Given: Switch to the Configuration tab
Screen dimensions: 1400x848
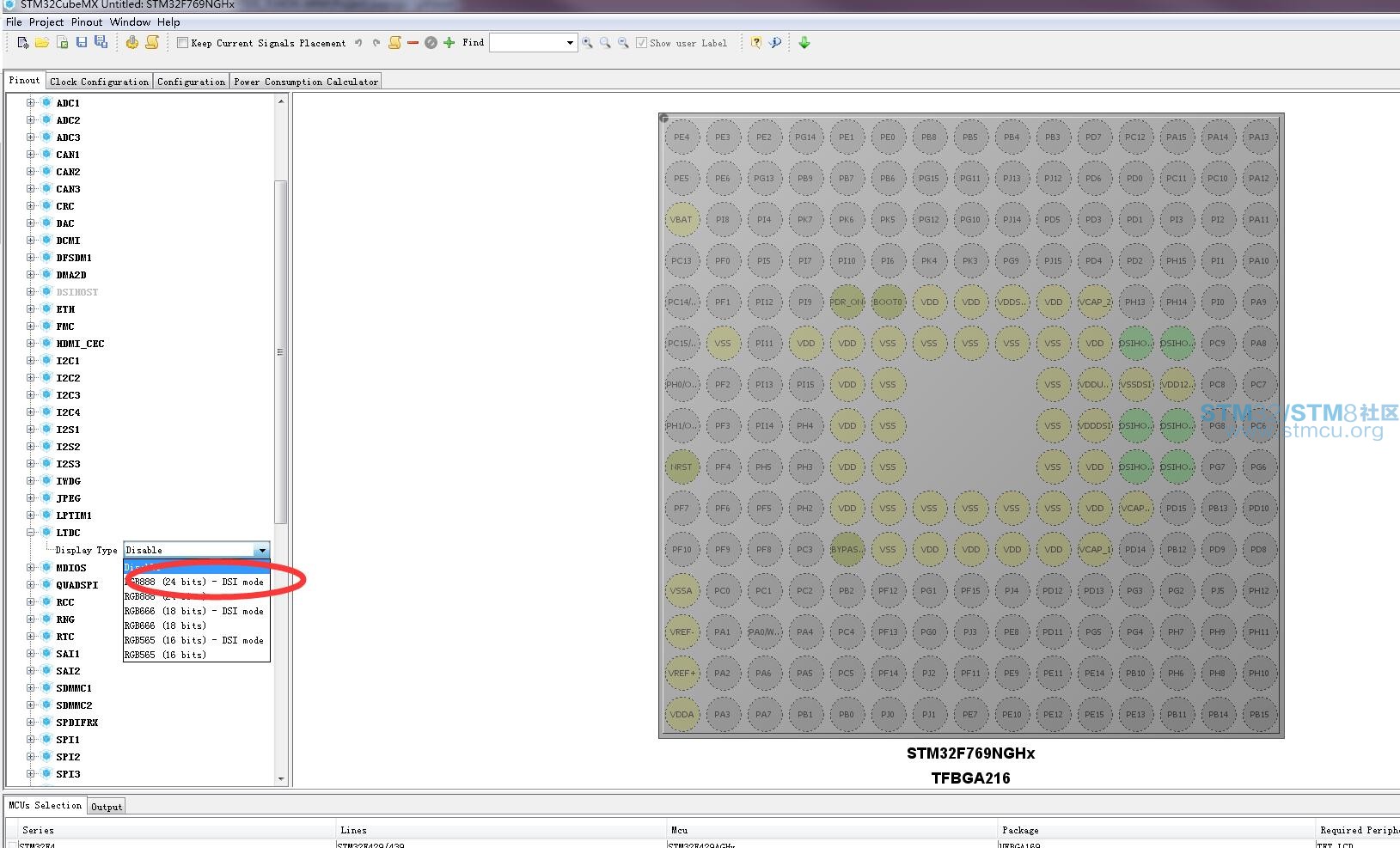Looking at the screenshot, I should [191, 82].
